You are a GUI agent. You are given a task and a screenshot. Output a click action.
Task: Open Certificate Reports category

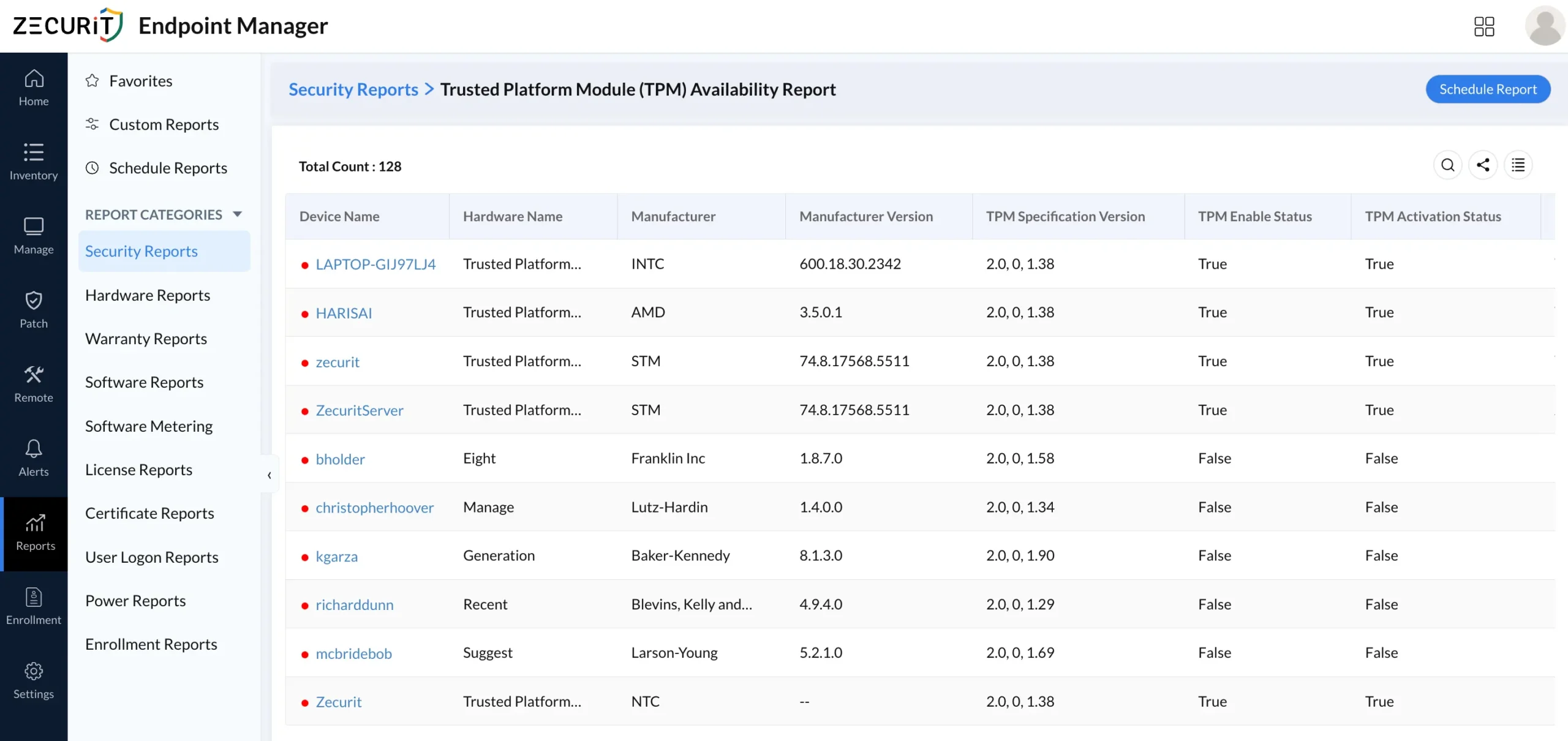[x=149, y=513]
